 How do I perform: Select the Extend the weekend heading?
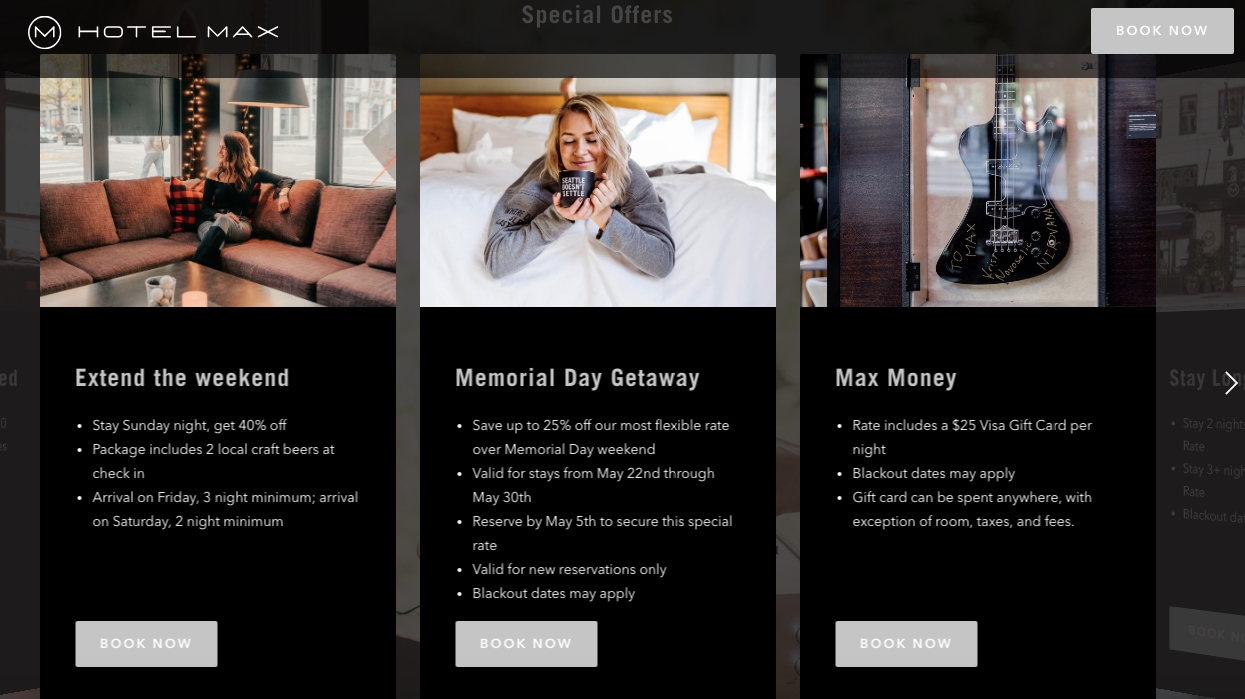(182, 378)
